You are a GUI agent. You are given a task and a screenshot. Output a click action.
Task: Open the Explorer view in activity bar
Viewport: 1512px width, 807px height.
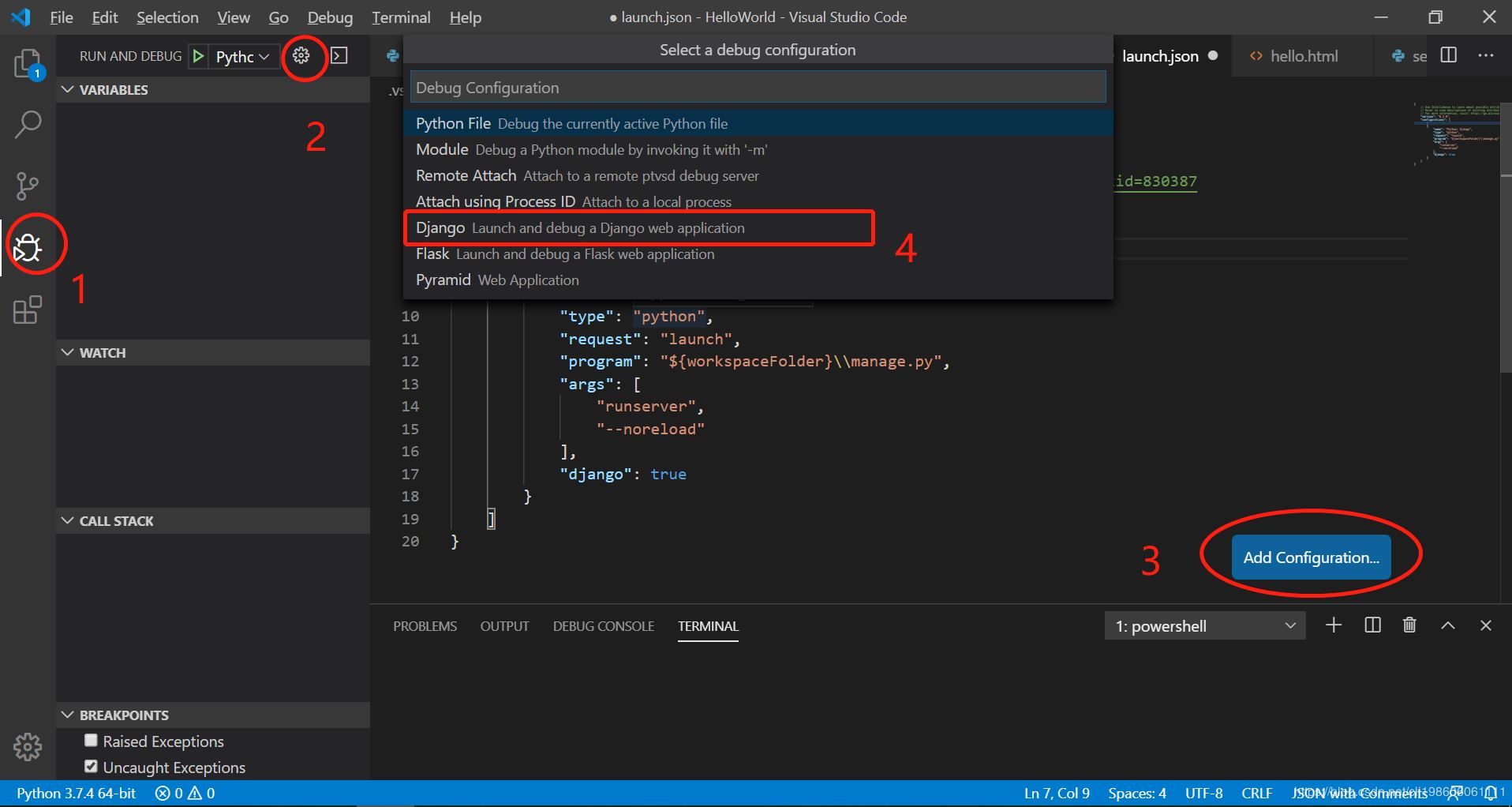28,63
